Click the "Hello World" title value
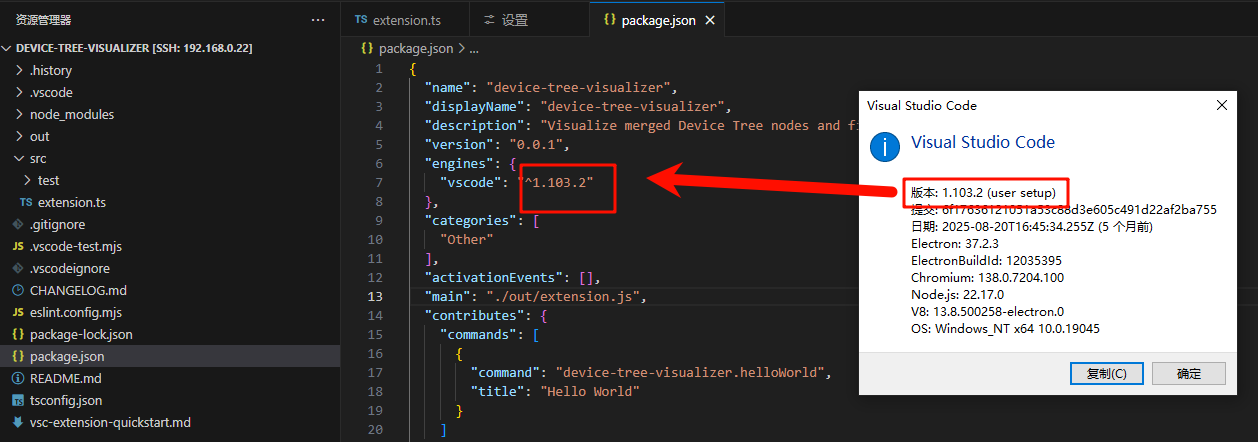 [x=591, y=391]
